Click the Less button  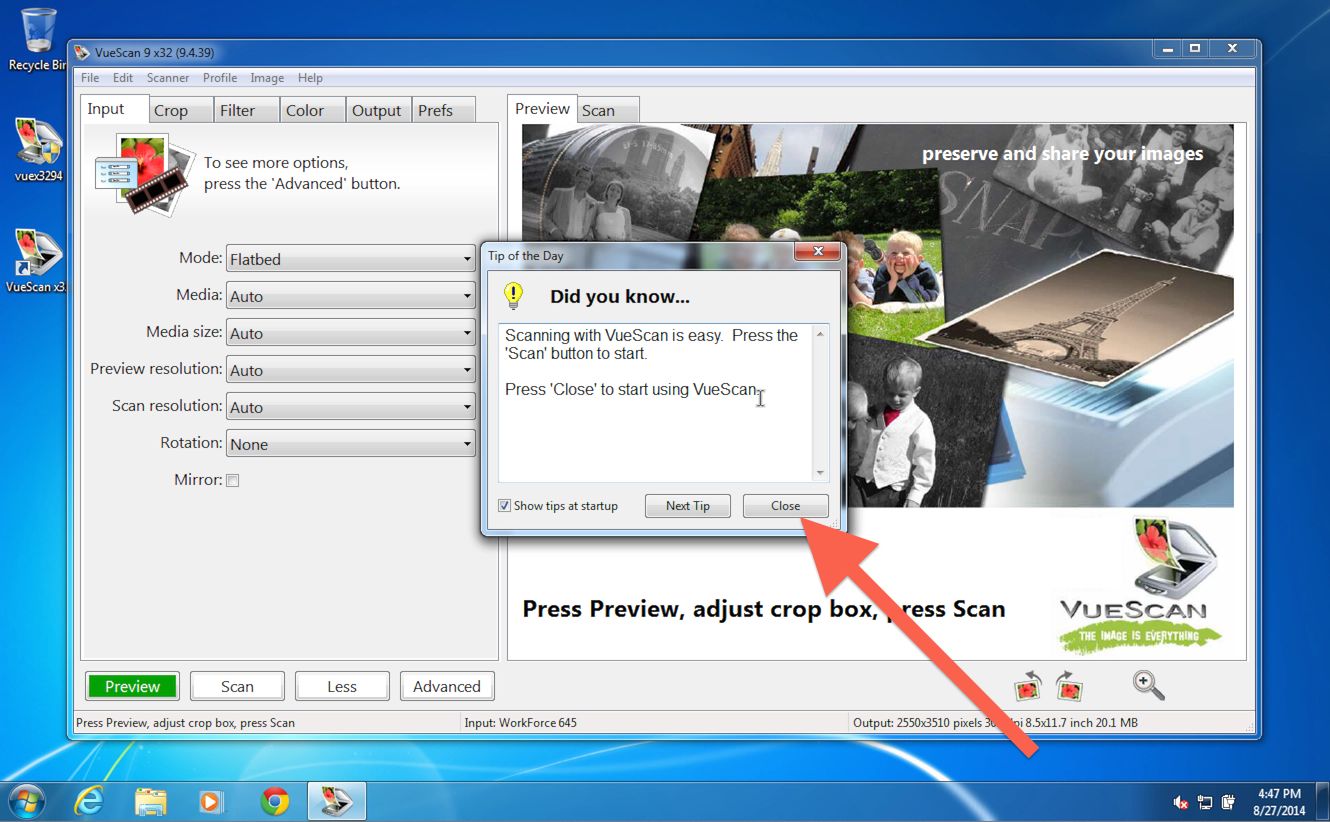click(342, 686)
